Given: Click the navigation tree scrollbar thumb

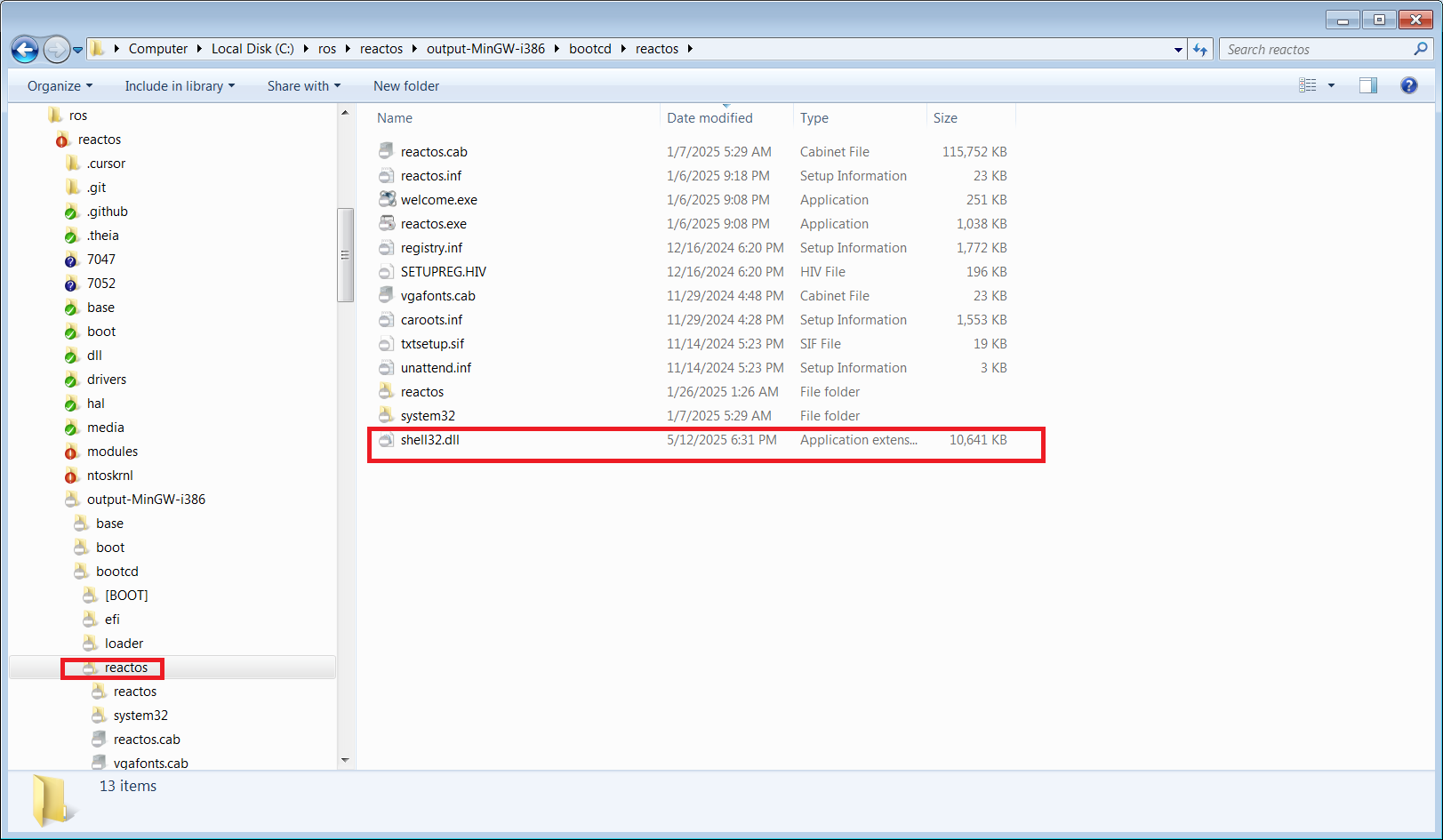Looking at the screenshot, I should point(345,255).
